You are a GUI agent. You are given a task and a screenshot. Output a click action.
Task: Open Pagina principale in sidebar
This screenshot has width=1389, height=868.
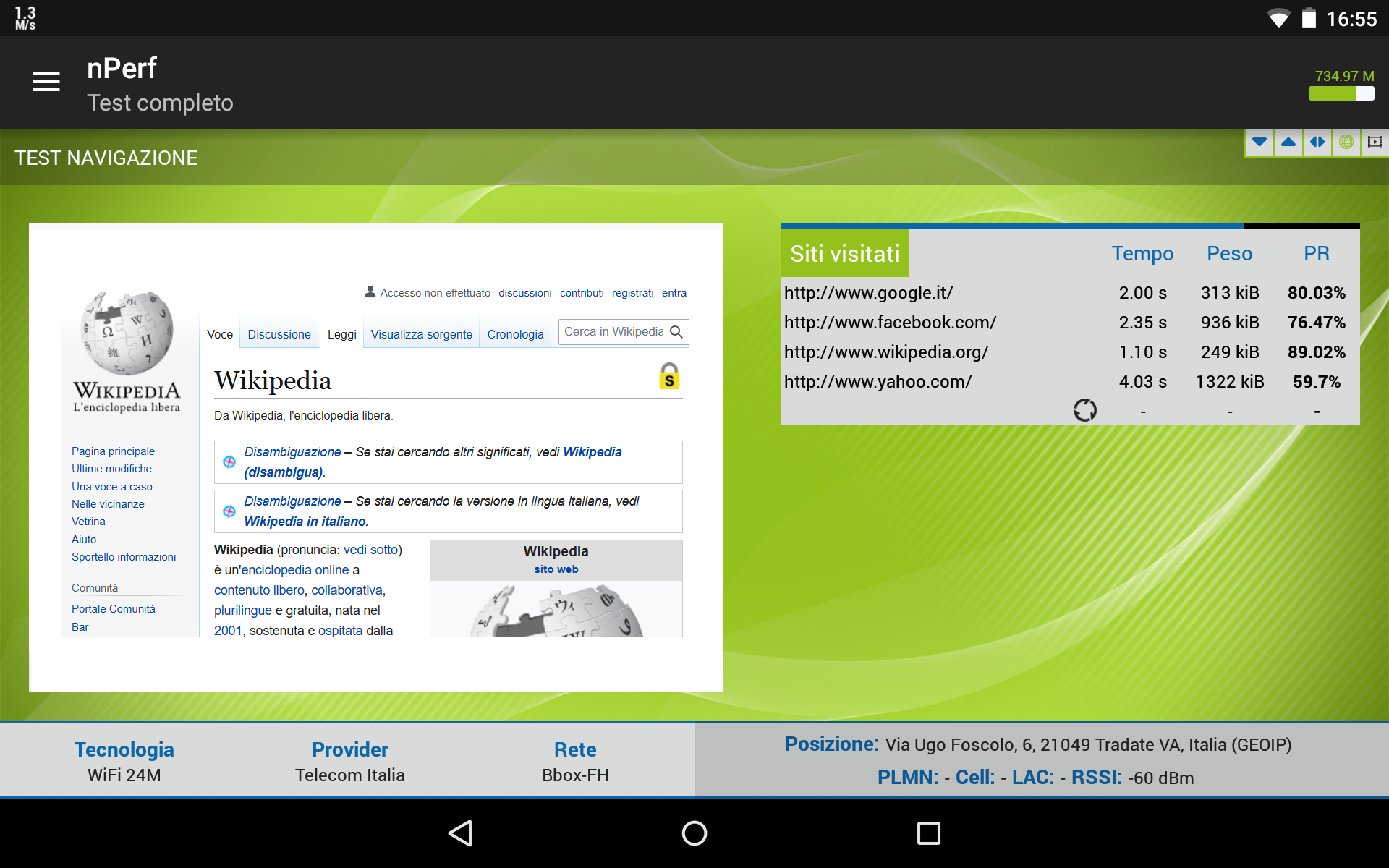click(113, 451)
